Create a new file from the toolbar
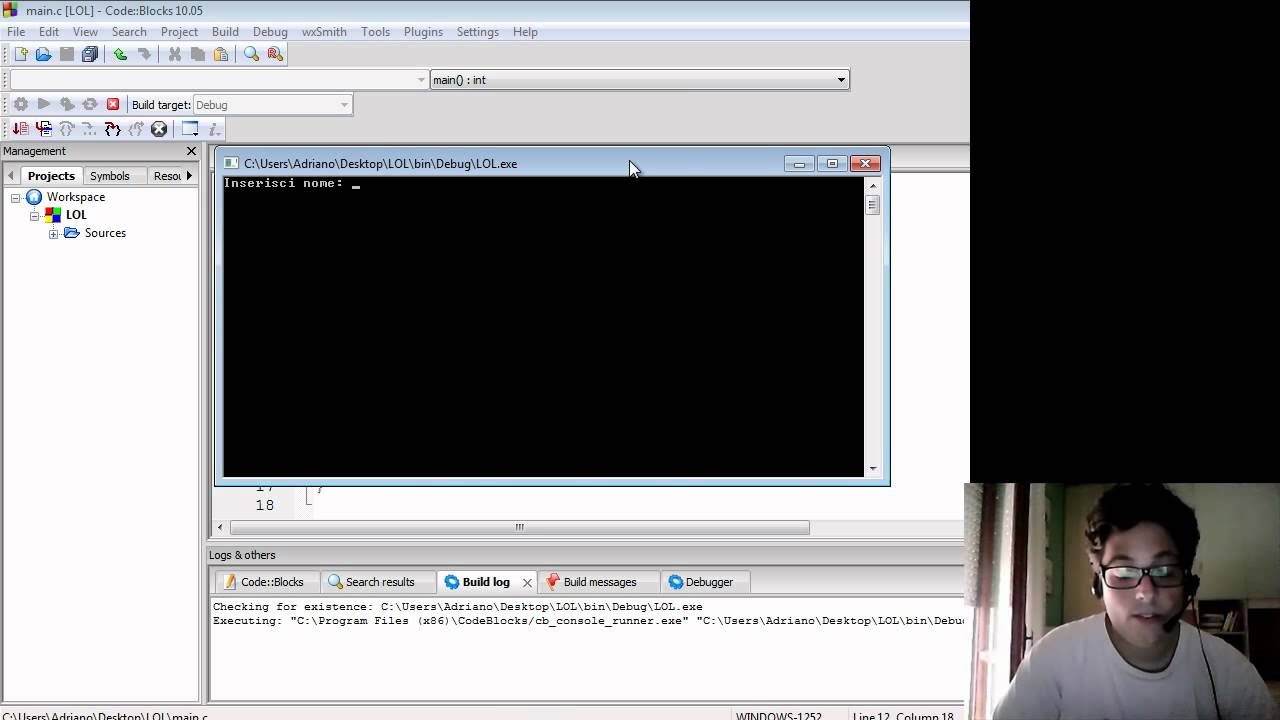Image resolution: width=1280 pixels, height=720 pixels. [x=21, y=55]
